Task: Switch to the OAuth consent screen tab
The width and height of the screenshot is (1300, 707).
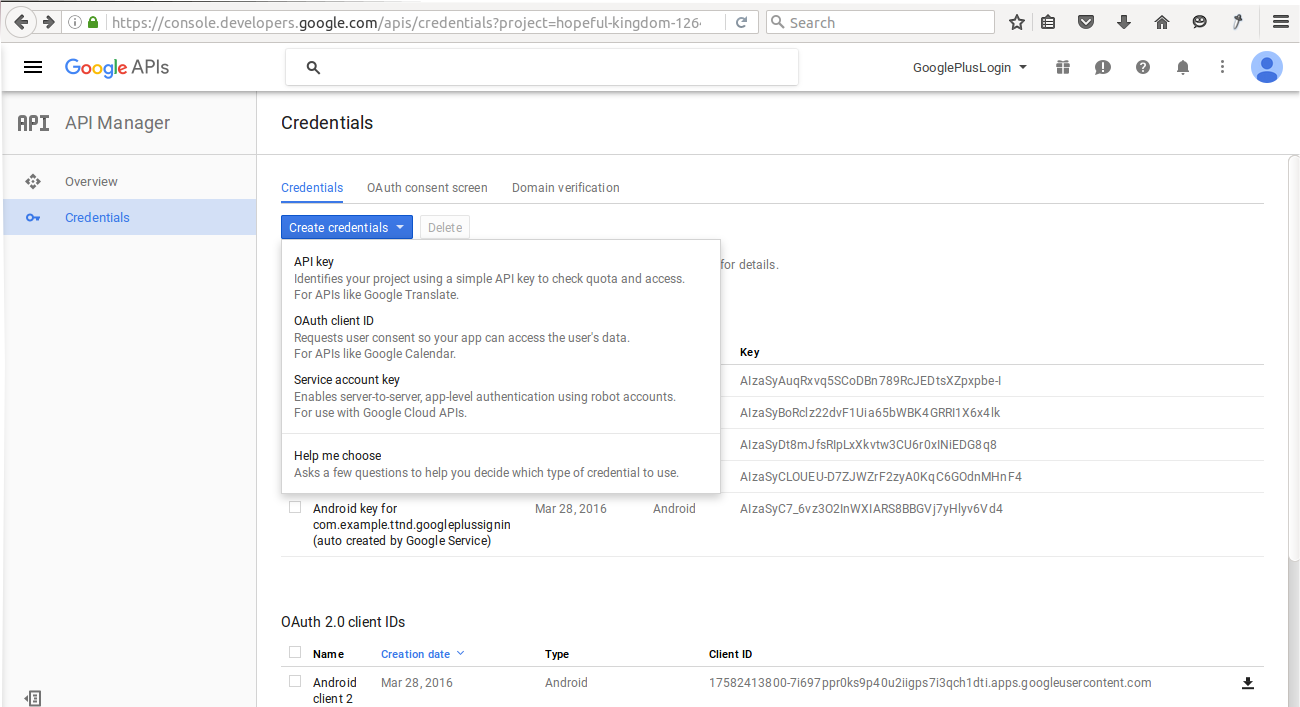Action: (x=427, y=188)
